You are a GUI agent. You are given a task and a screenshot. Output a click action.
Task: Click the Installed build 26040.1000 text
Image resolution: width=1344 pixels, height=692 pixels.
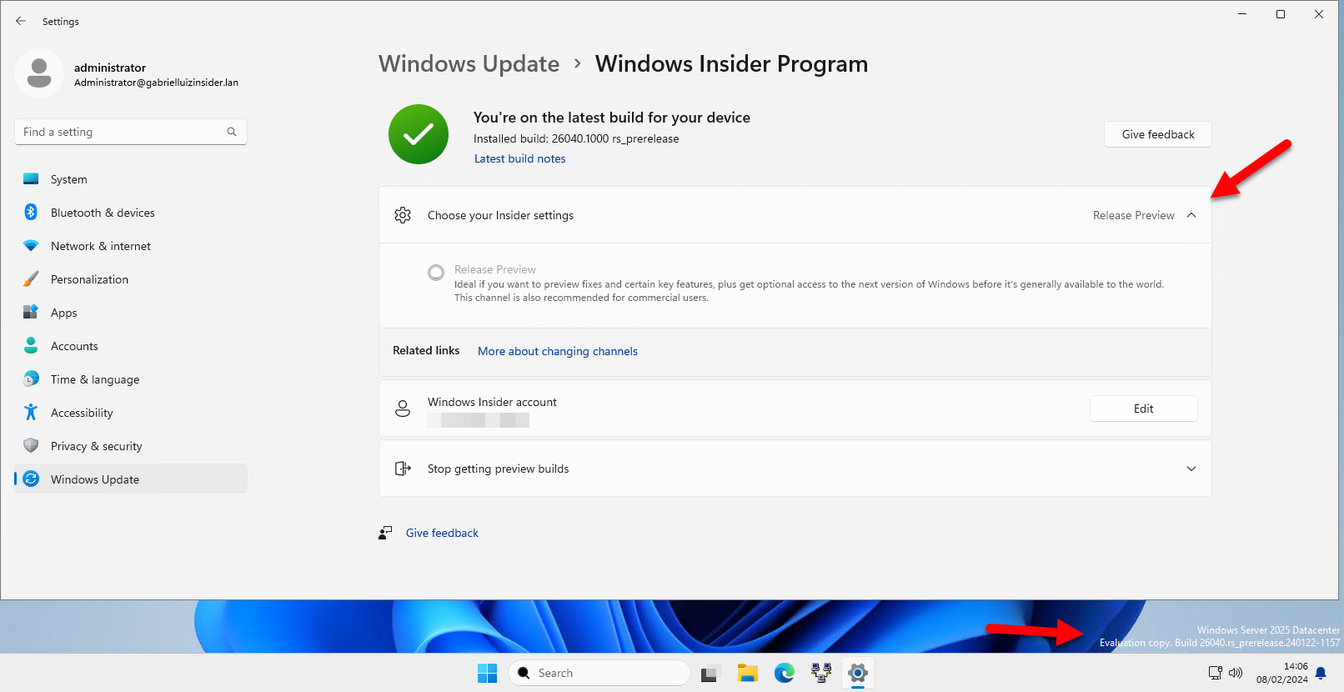click(576, 139)
